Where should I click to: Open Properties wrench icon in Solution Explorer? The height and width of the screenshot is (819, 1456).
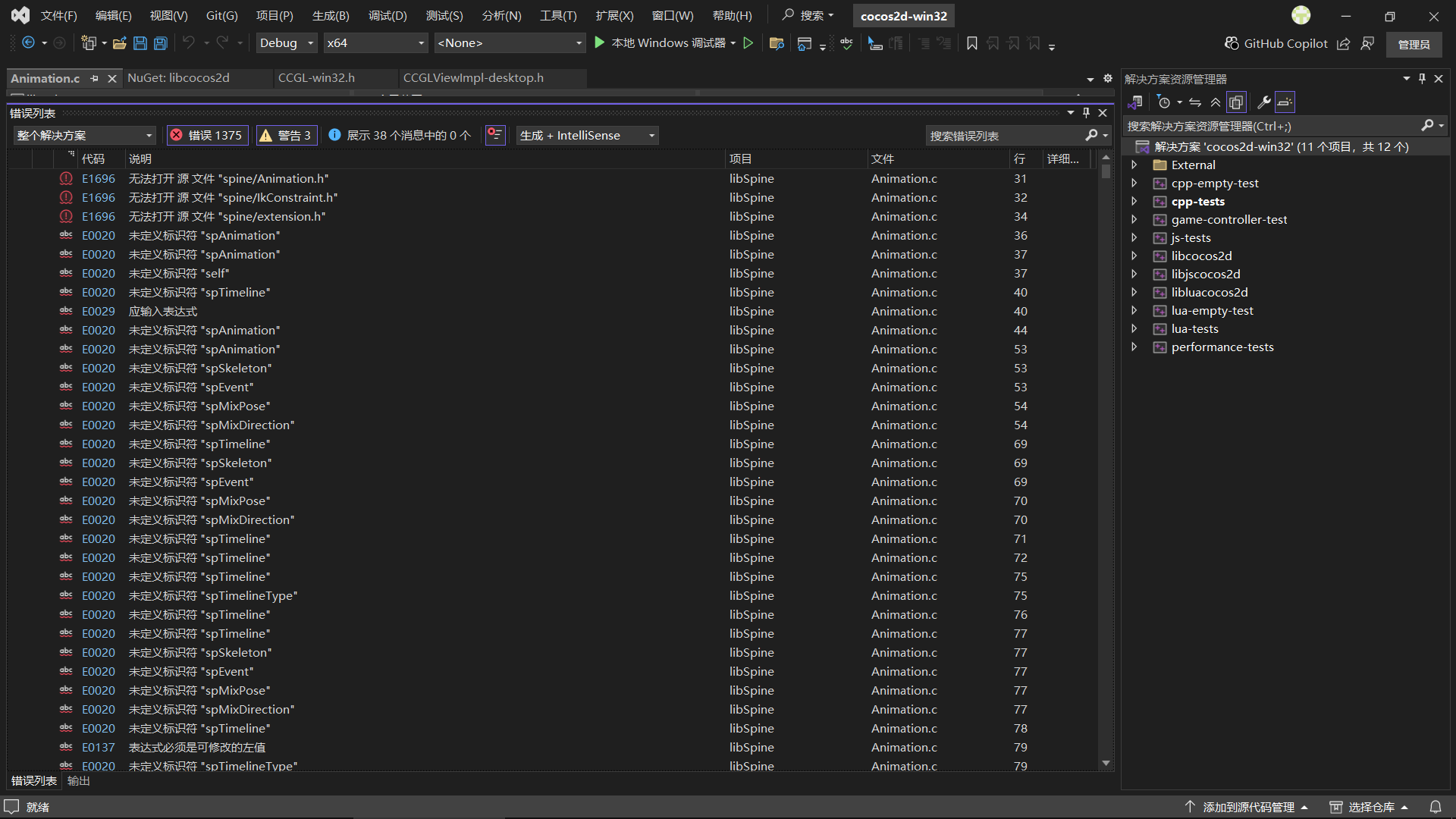(x=1263, y=102)
